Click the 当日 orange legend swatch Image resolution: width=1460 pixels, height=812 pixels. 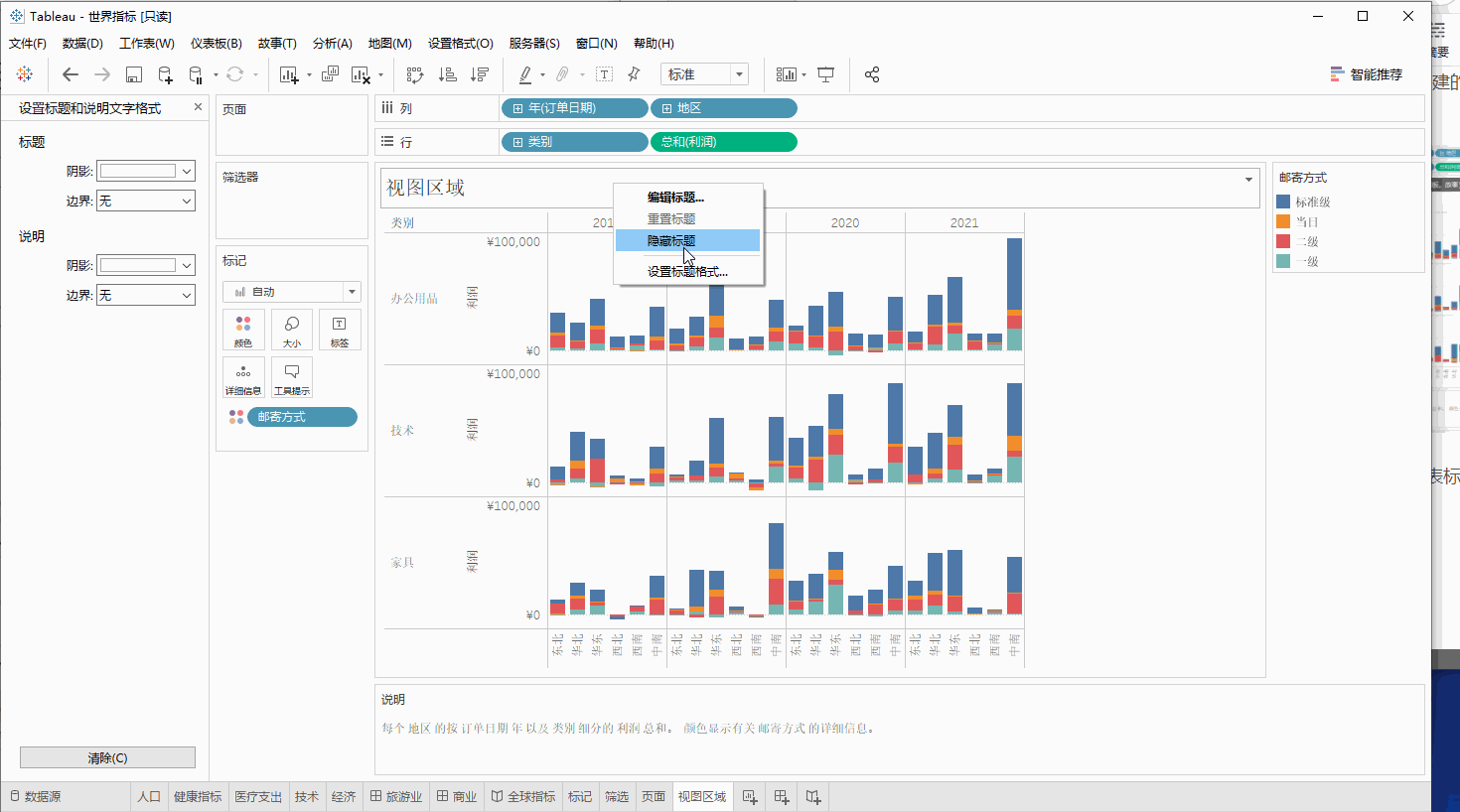[1283, 221]
